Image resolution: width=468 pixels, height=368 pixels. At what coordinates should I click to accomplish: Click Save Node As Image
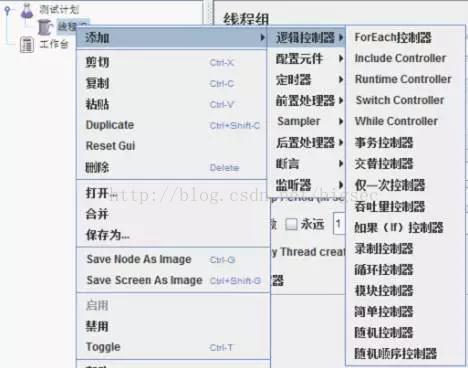point(173,259)
